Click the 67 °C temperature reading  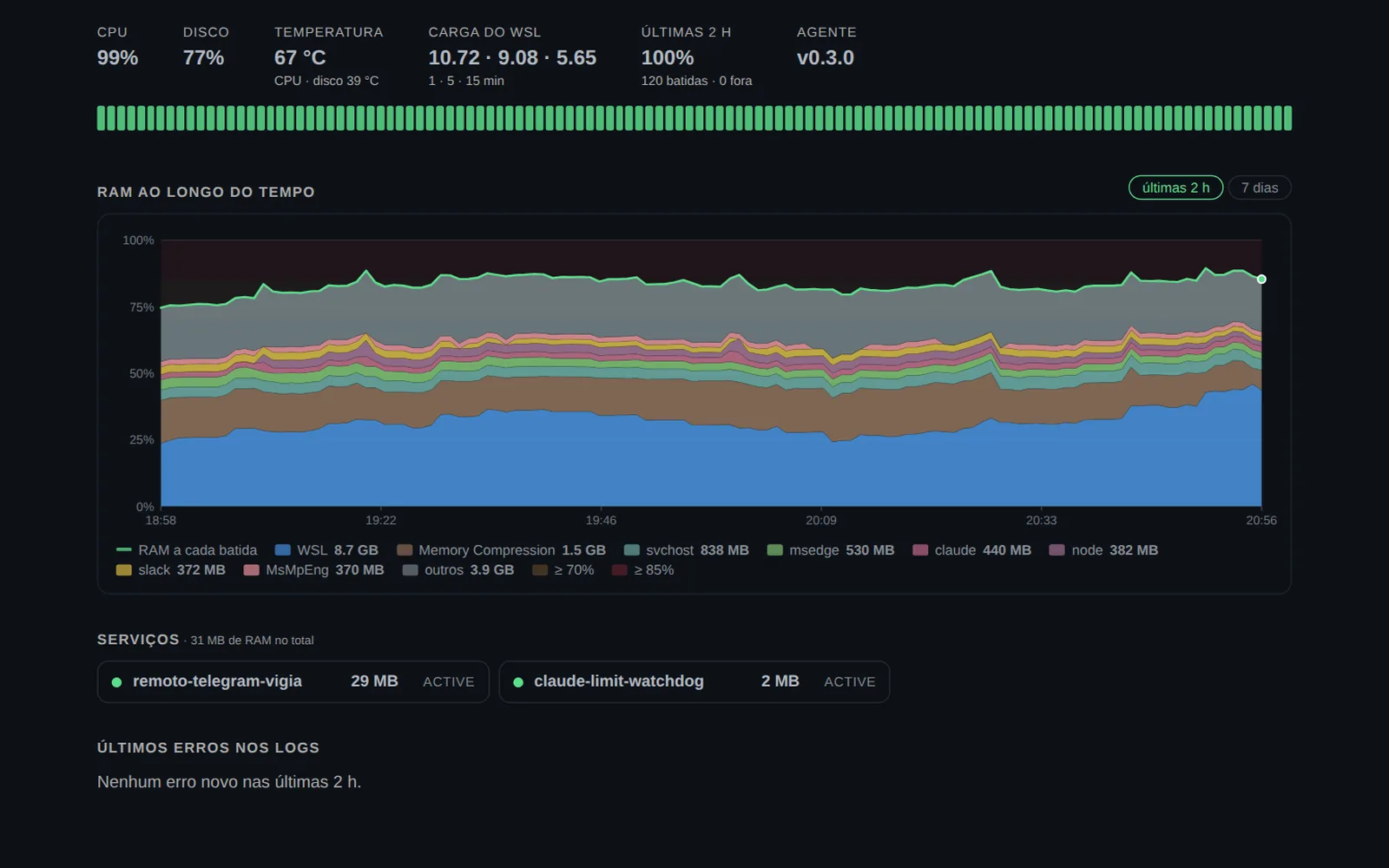[x=300, y=58]
